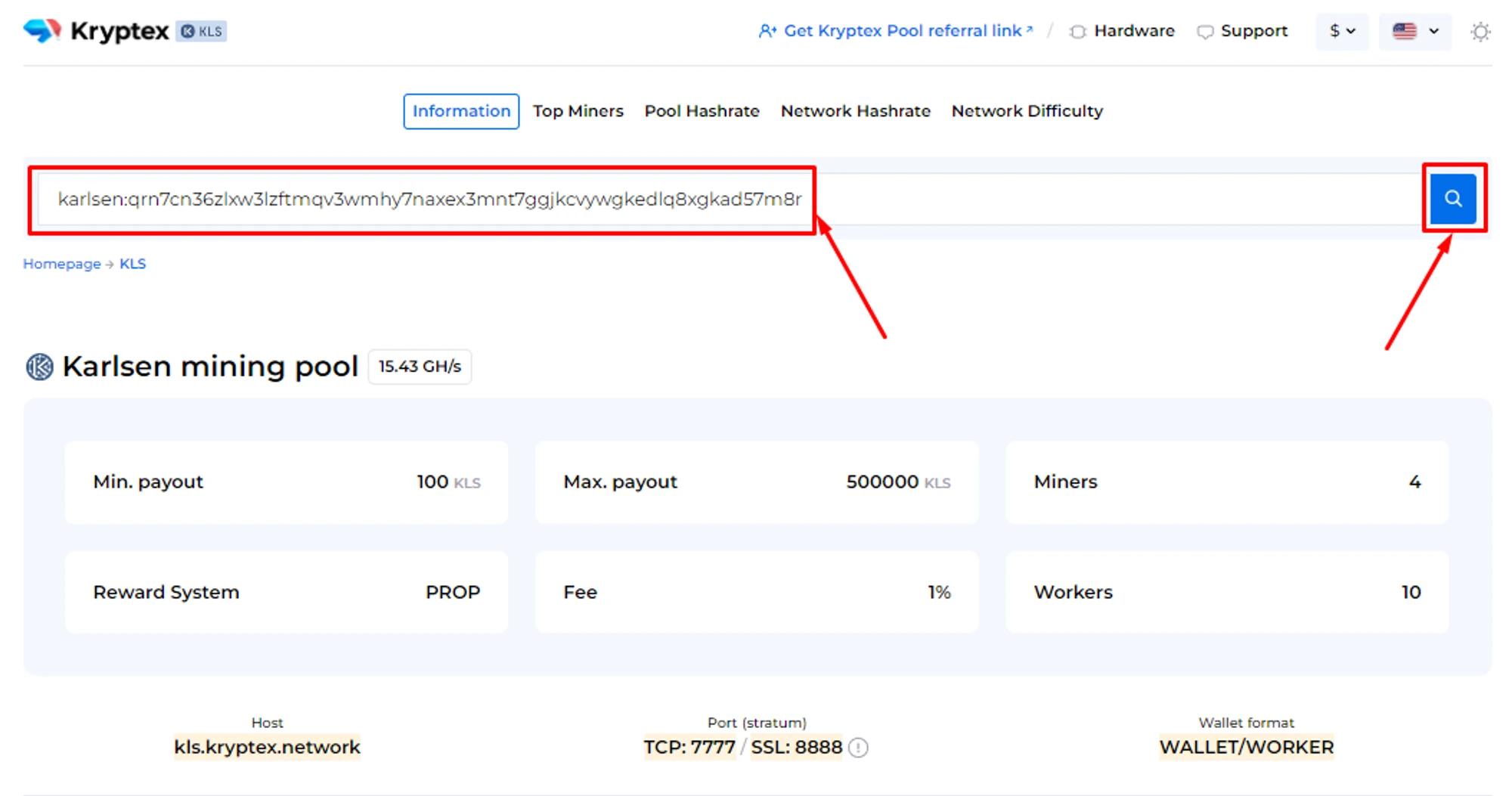
Task: Expand the language flag selector
Action: [x=1415, y=31]
